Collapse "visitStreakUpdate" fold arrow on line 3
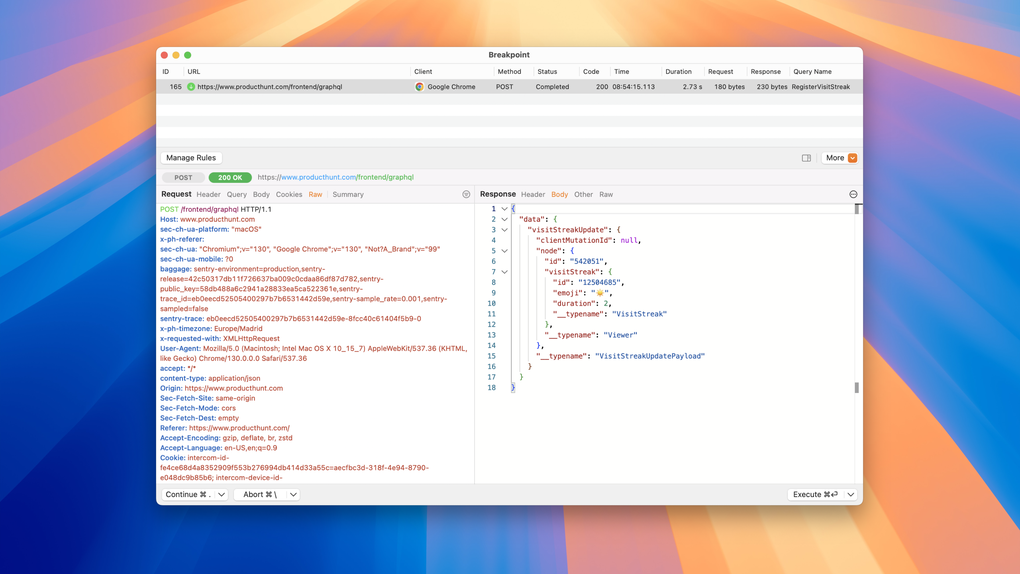This screenshot has width=1020, height=574. 504,230
